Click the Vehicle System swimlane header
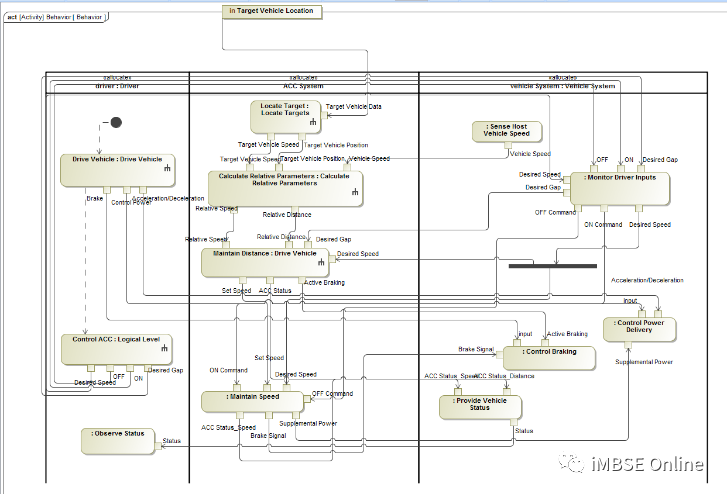This screenshot has height=494, width=727. pyautogui.click(x=562, y=86)
